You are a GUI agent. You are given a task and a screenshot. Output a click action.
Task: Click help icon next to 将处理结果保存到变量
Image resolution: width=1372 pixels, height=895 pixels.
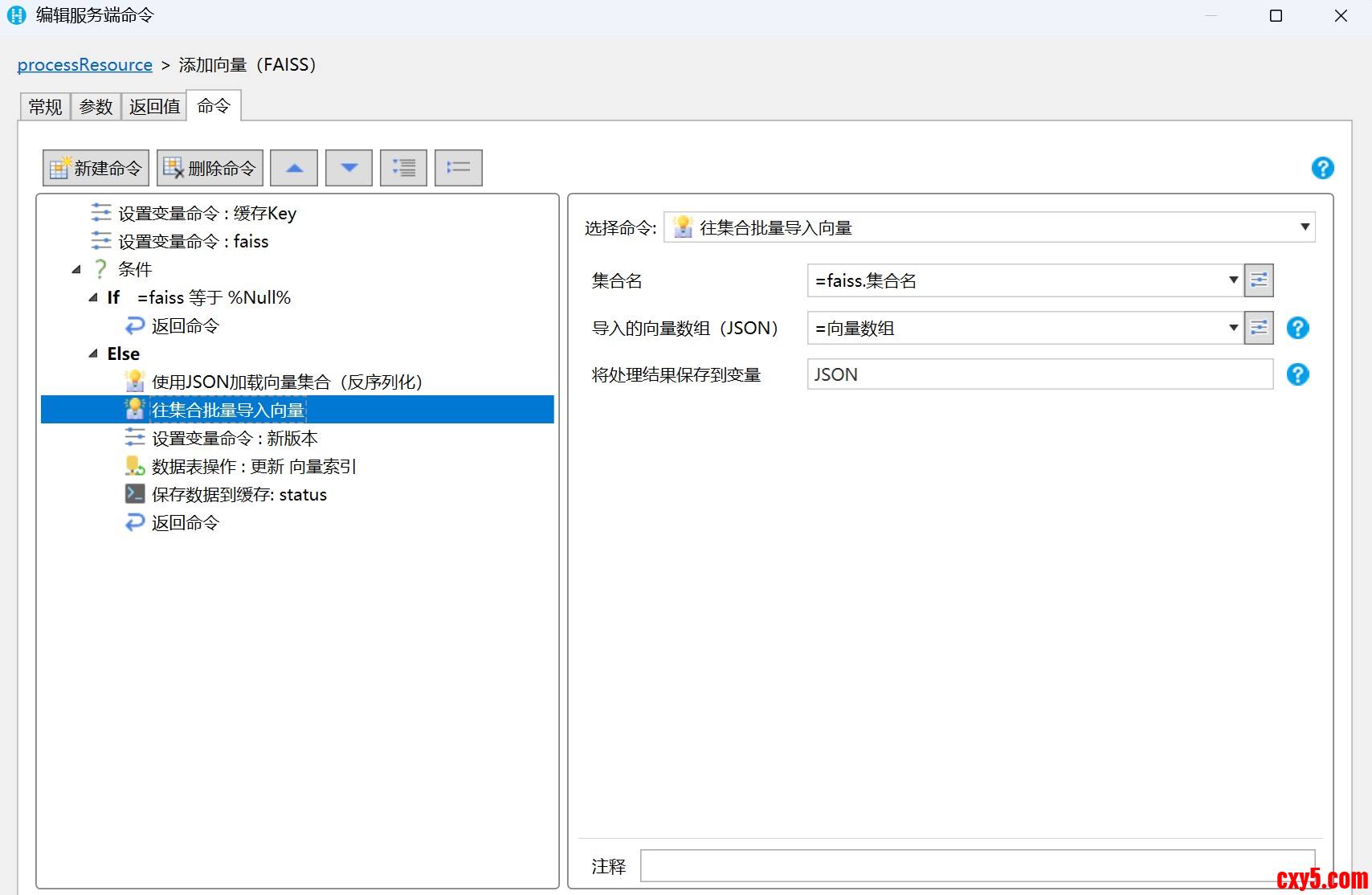pos(1297,374)
